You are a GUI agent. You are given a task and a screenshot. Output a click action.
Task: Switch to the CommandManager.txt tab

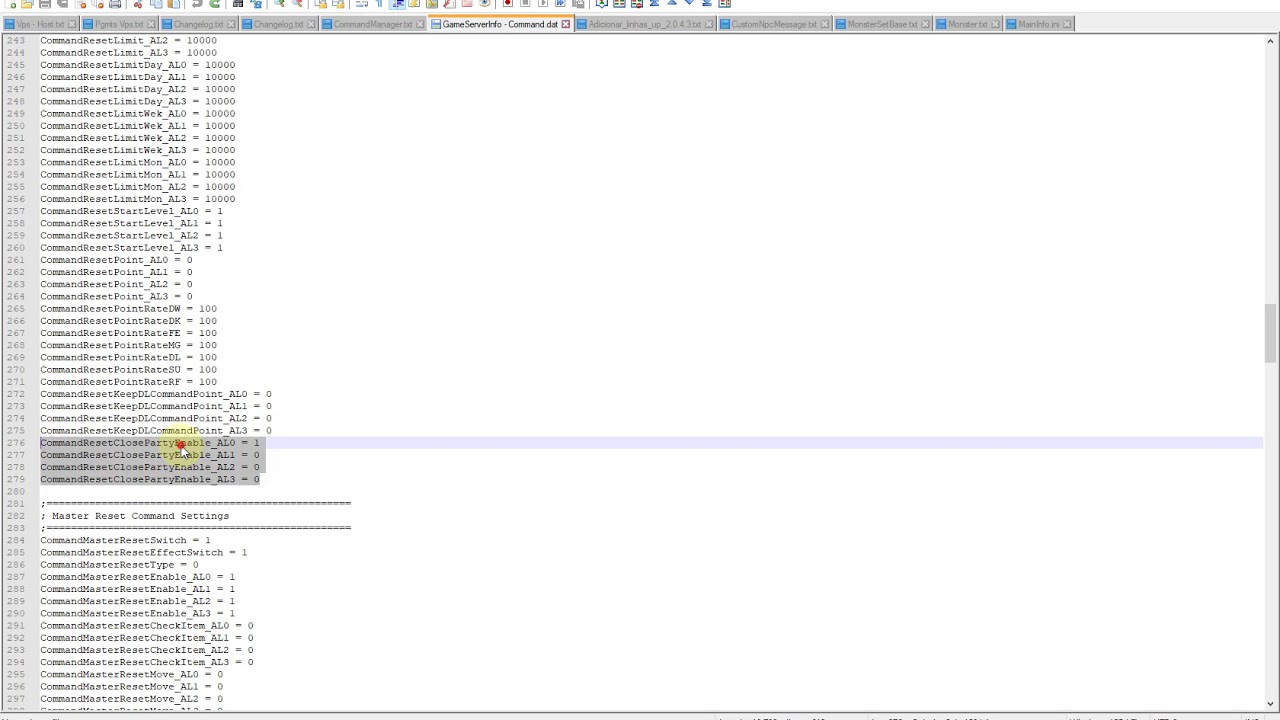click(372, 24)
